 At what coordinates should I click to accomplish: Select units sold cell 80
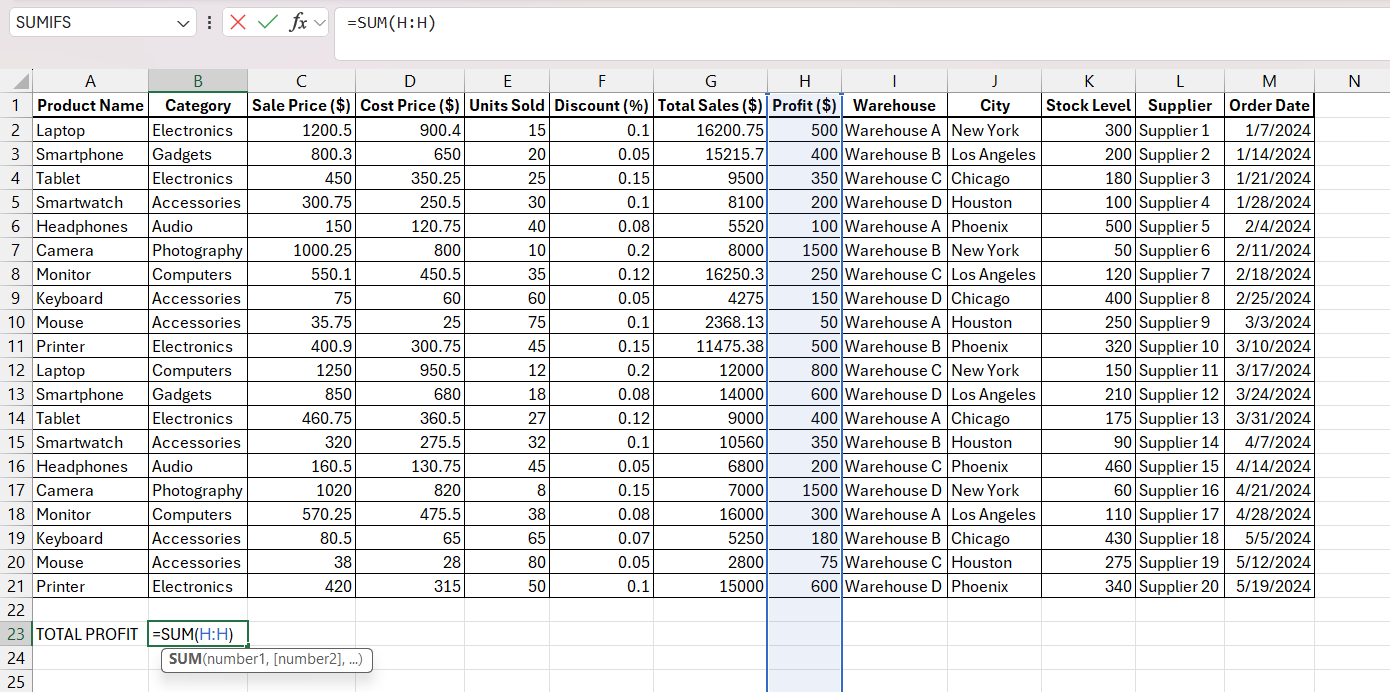coord(507,562)
